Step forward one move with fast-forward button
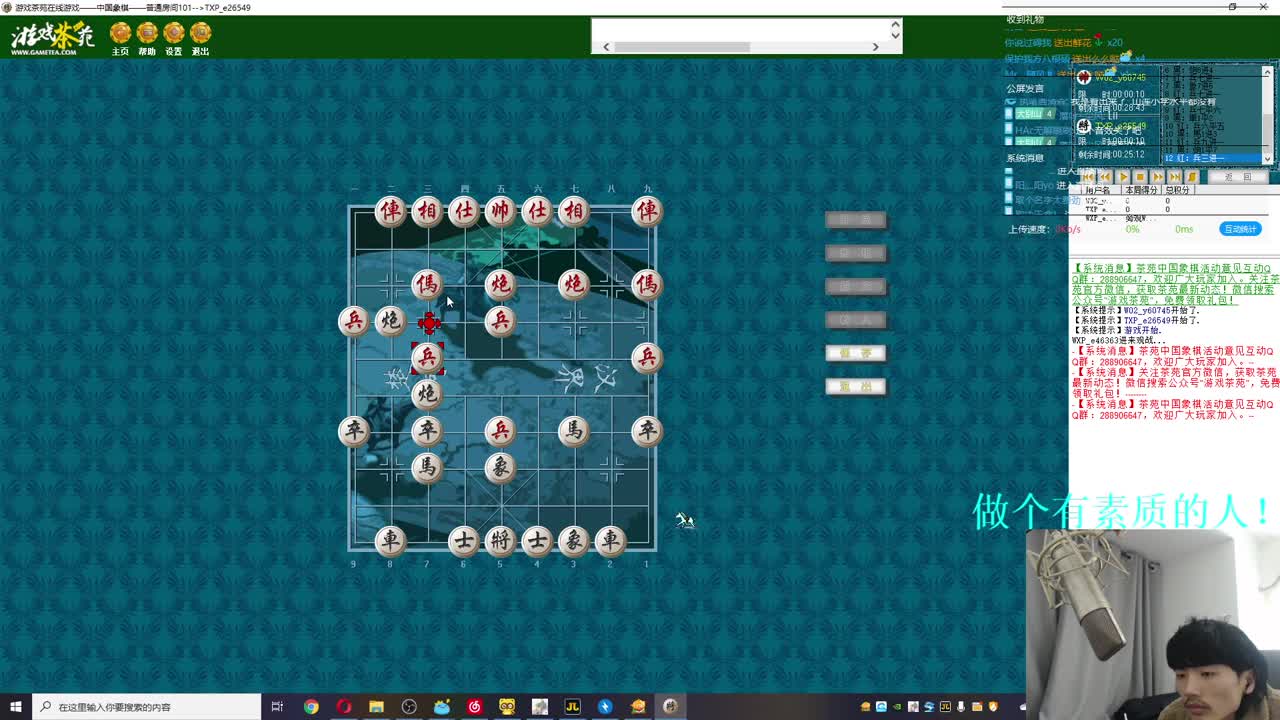 pyautogui.click(x=1158, y=177)
